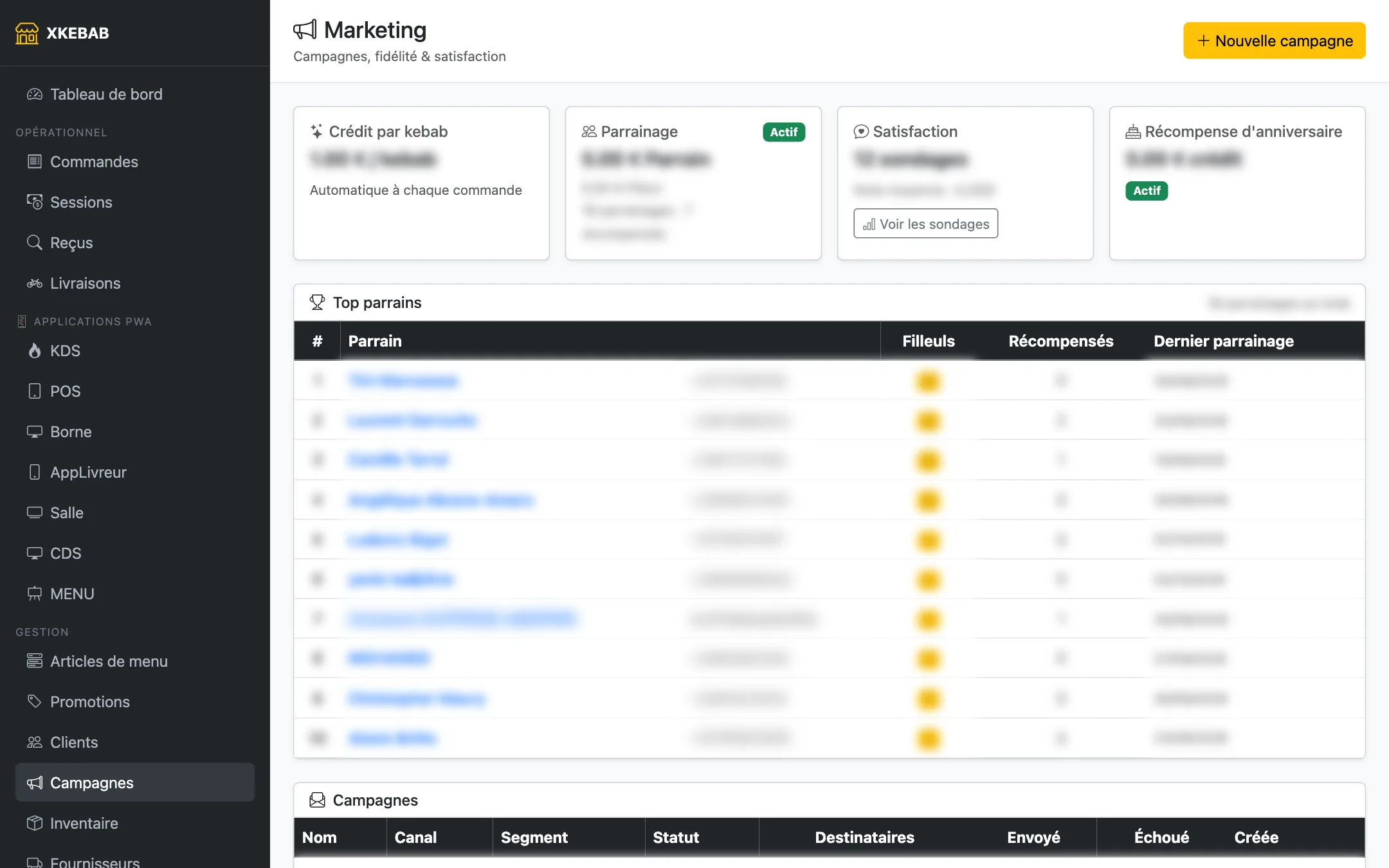The height and width of the screenshot is (868, 1389).
Task: Click Automatique à chaque commande text
Action: coord(416,190)
